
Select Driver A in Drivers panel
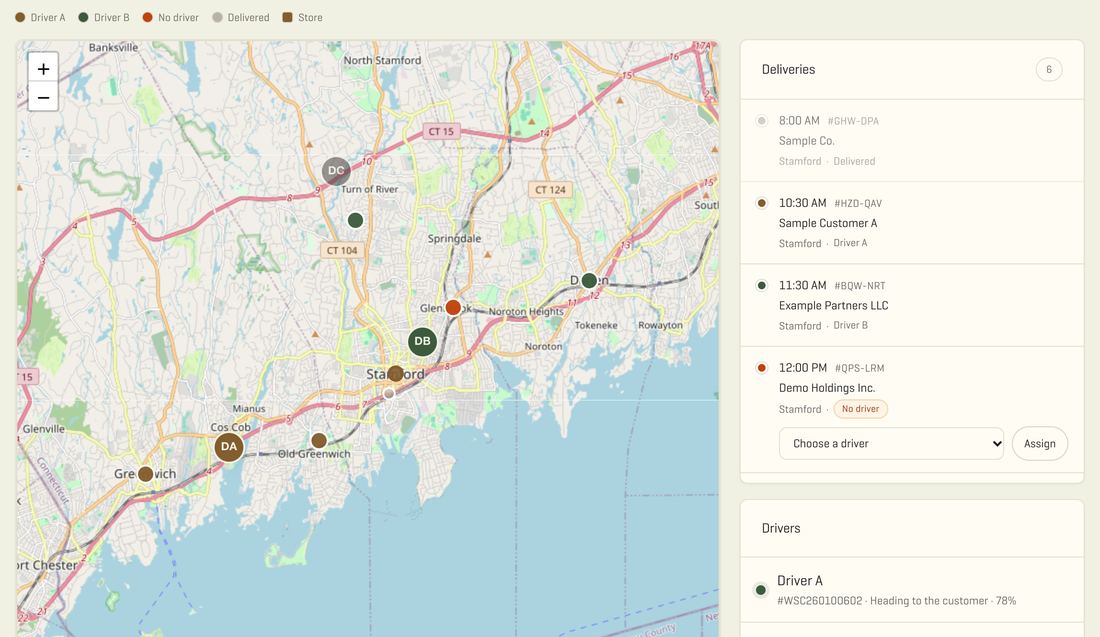(x=912, y=590)
